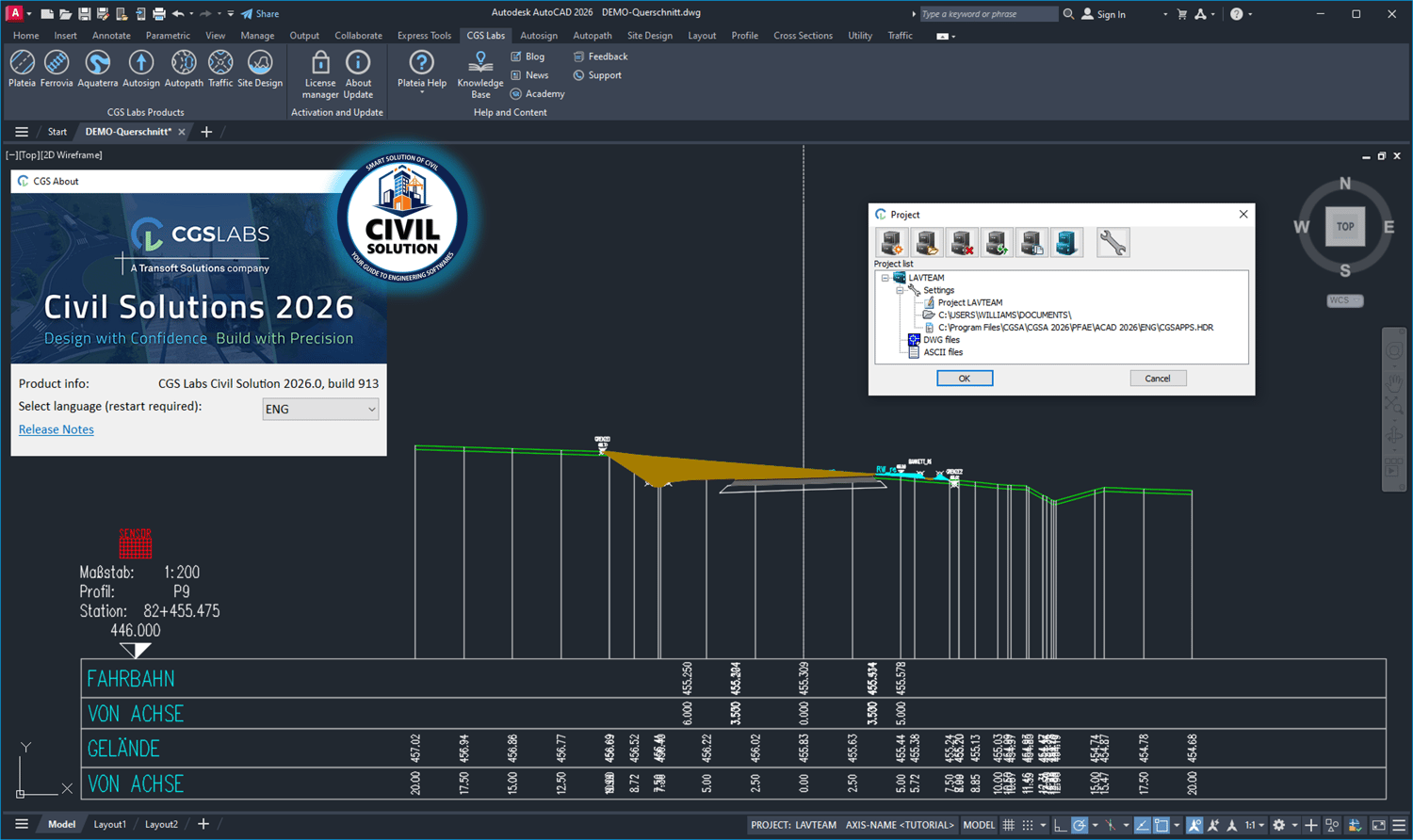1413x840 pixels.
Task: Start the Autopath product icon in ribbon panel
Action: point(184,69)
